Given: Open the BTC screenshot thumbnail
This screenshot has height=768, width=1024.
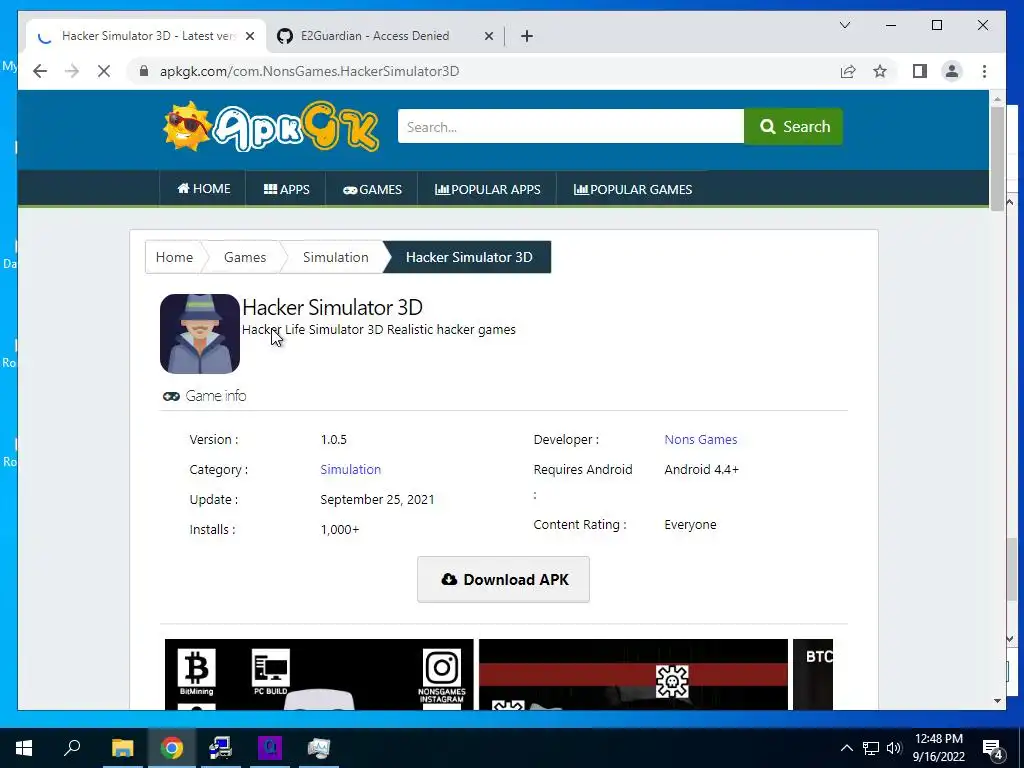Looking at the screenshot, I should 813,675.
